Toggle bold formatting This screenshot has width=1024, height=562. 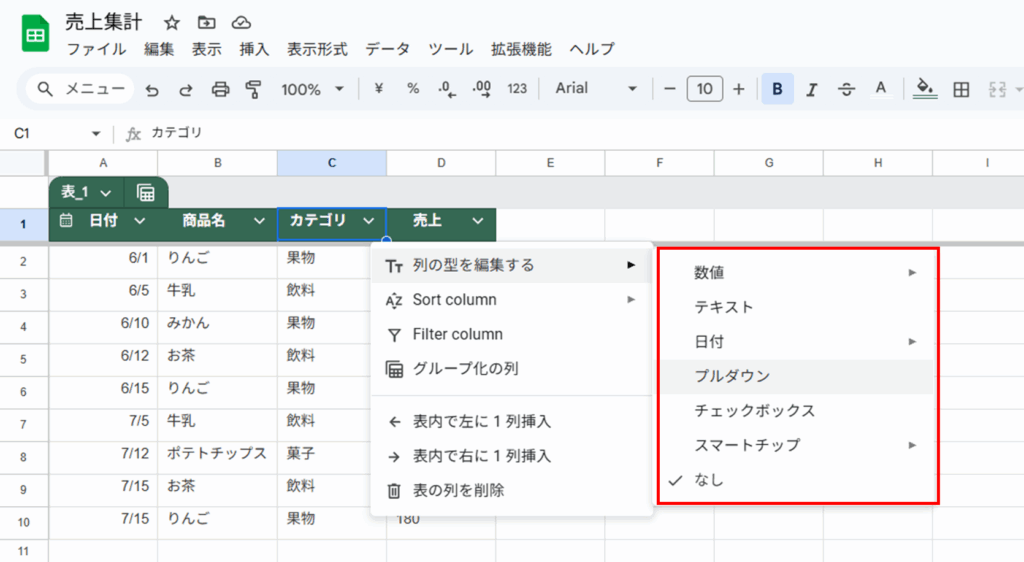tap(777, 89)
